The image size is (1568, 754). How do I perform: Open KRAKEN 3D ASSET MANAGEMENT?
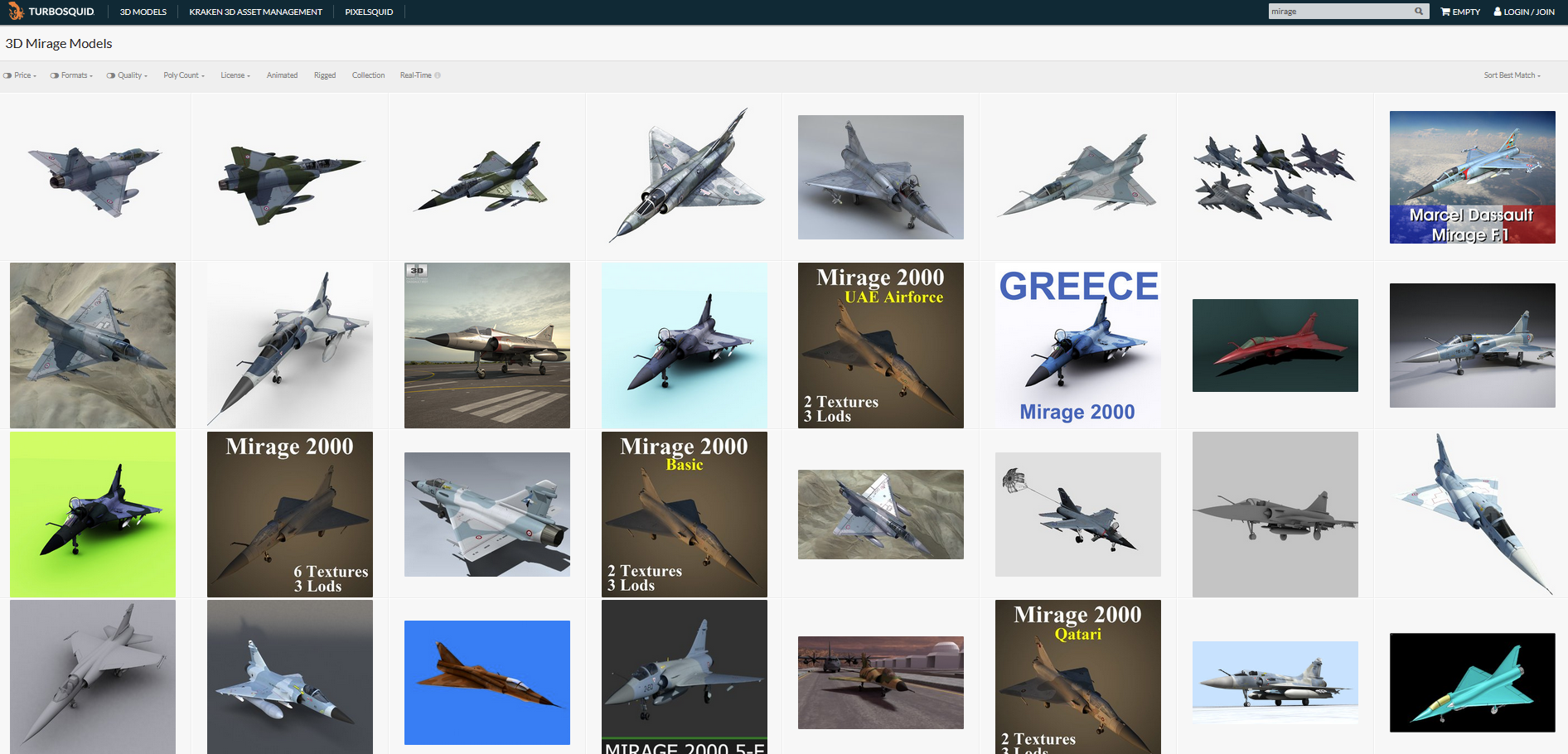tap(256, 12)
